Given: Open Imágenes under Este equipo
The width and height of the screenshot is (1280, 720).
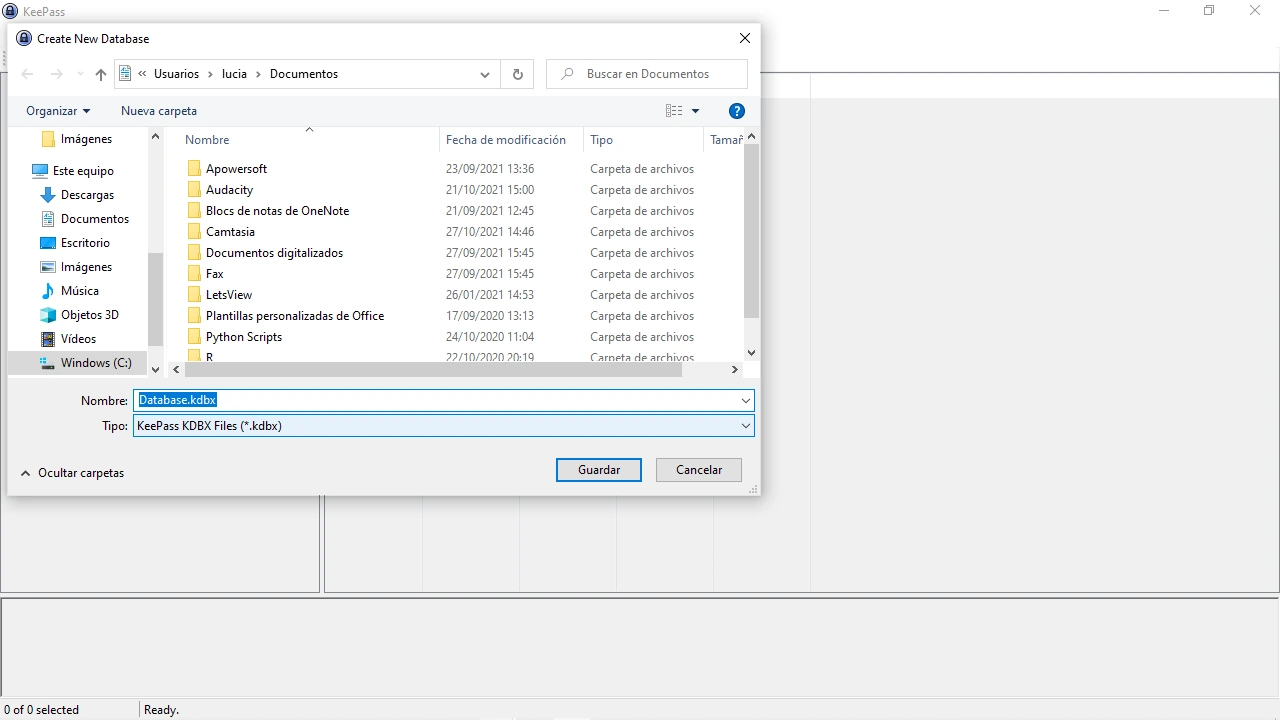Looking at the screenshot, I should coord(86,267).
